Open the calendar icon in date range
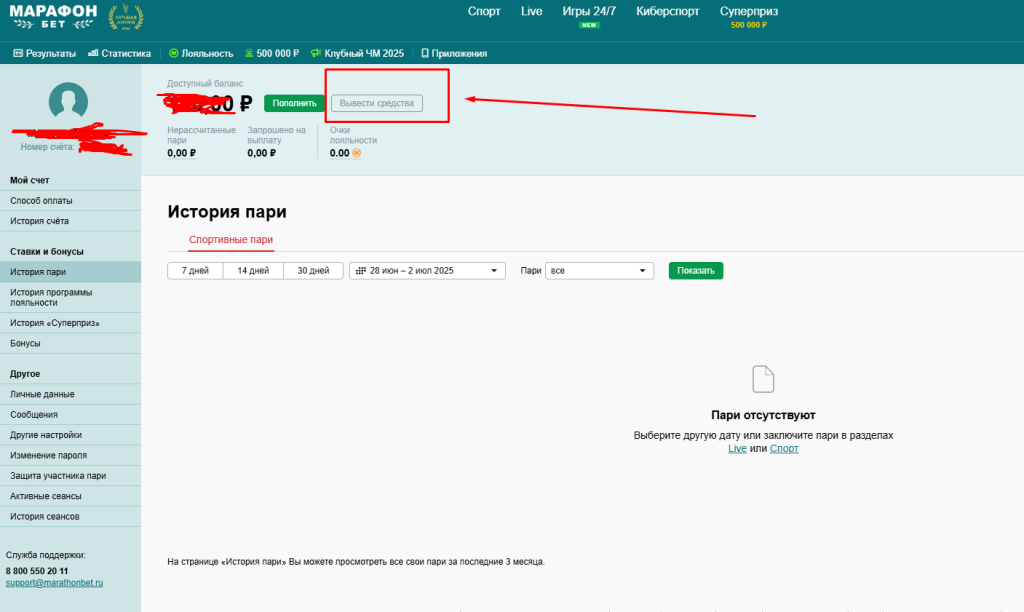 360,270
